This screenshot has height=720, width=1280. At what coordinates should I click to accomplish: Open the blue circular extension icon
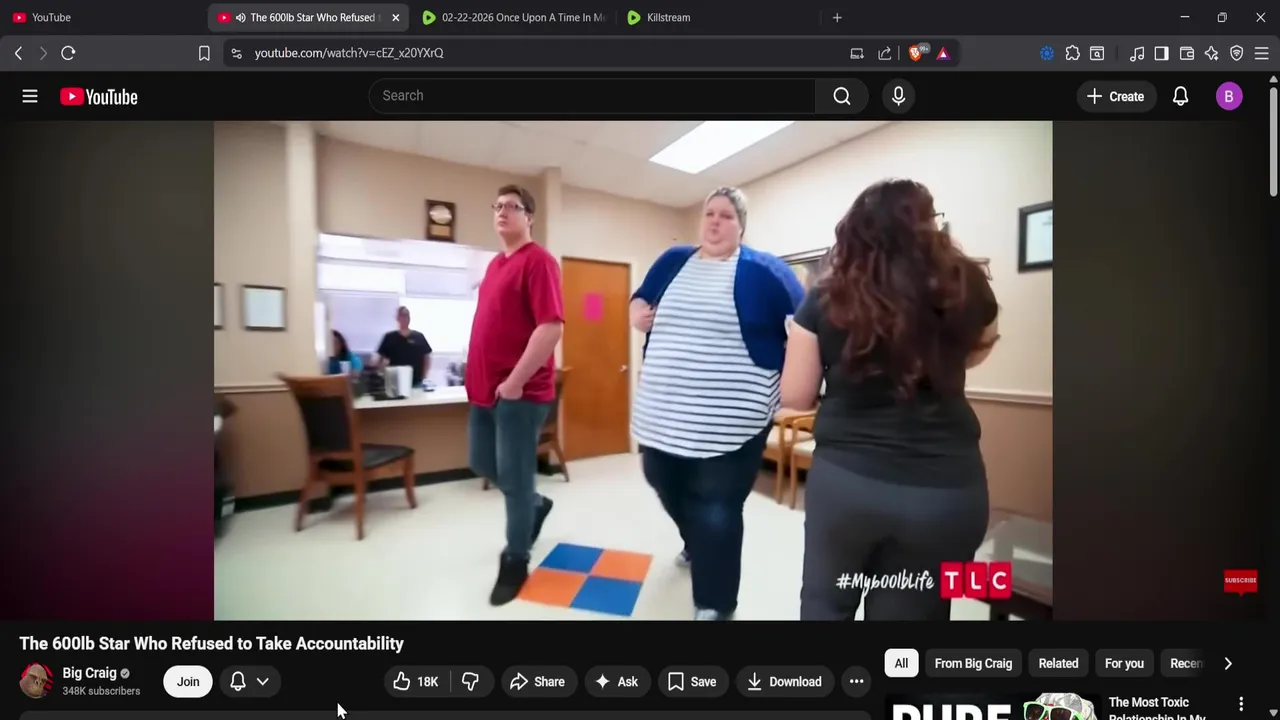coord(1047,53)
